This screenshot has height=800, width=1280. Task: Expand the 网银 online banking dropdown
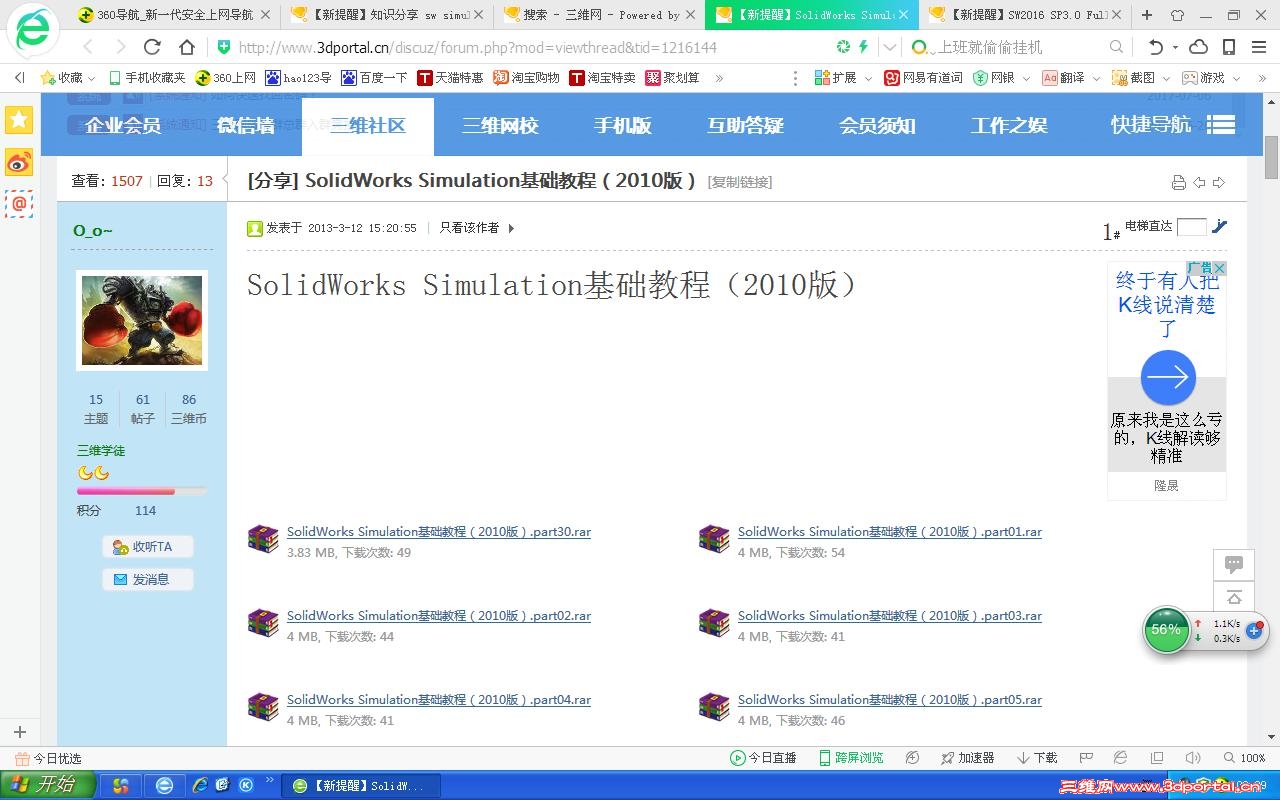[1024, 78]
